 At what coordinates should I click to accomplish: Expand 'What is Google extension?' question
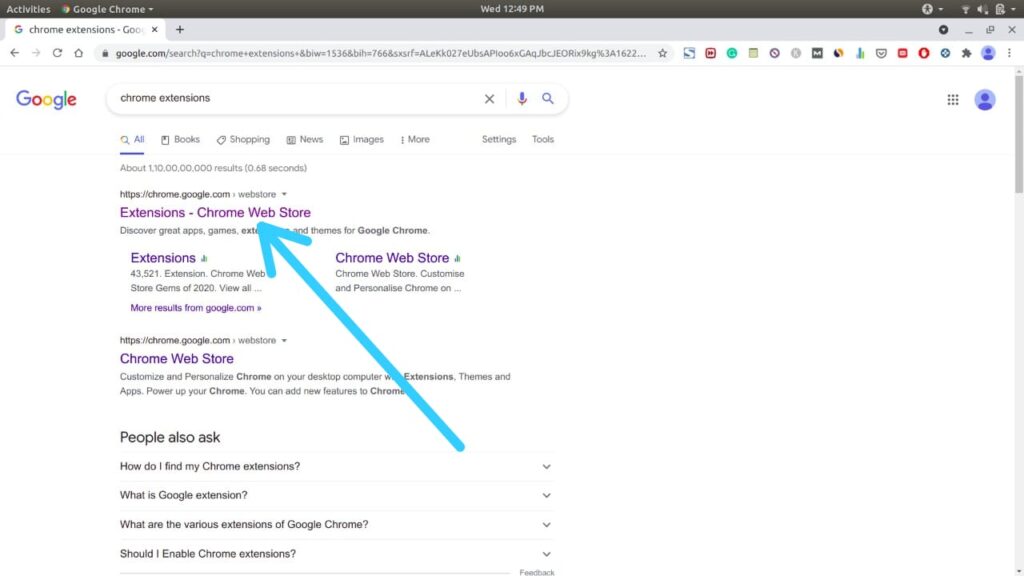coord(336,495)
